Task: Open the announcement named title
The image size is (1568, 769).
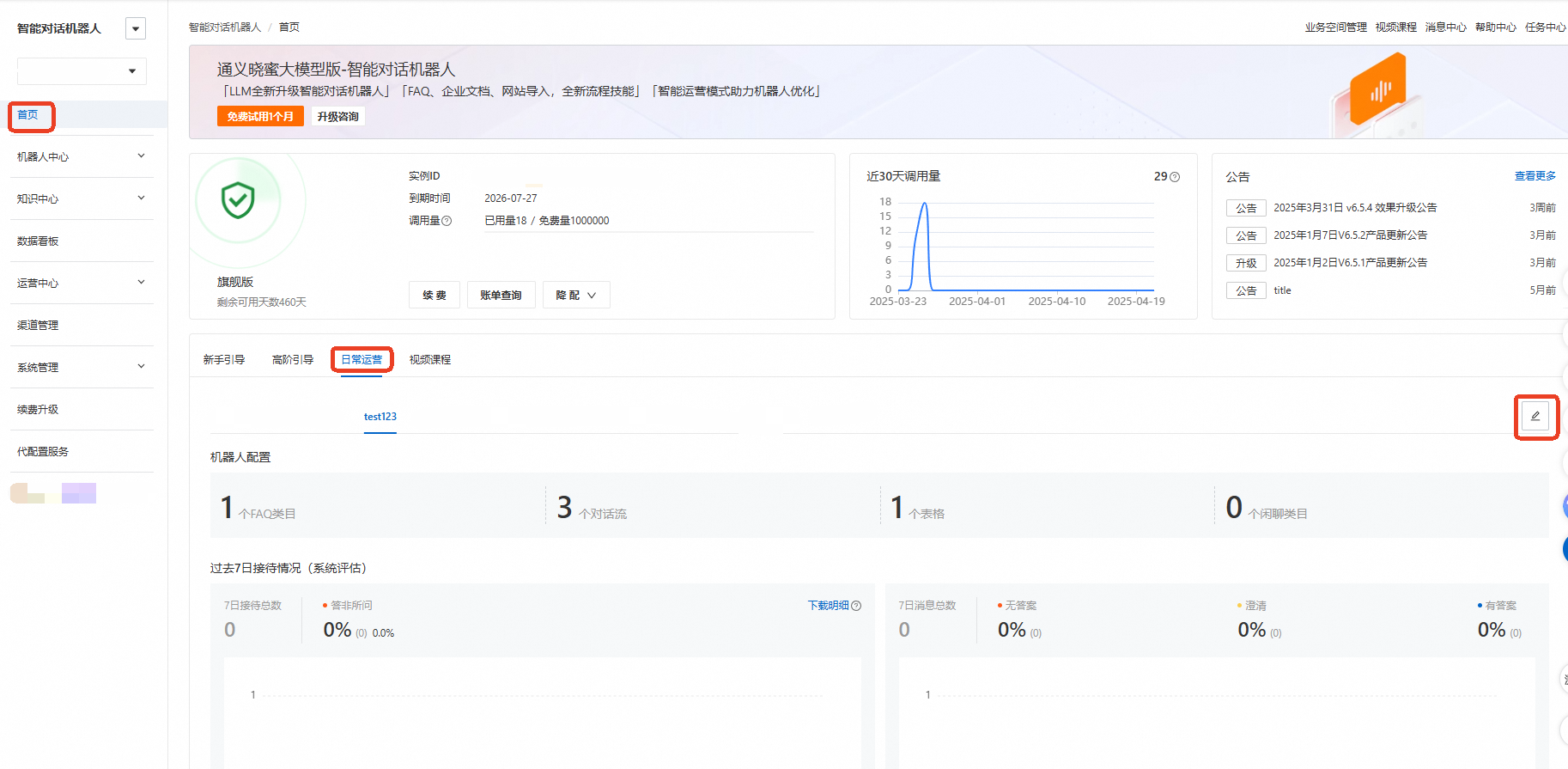Action: click(x=1282, y=290)
